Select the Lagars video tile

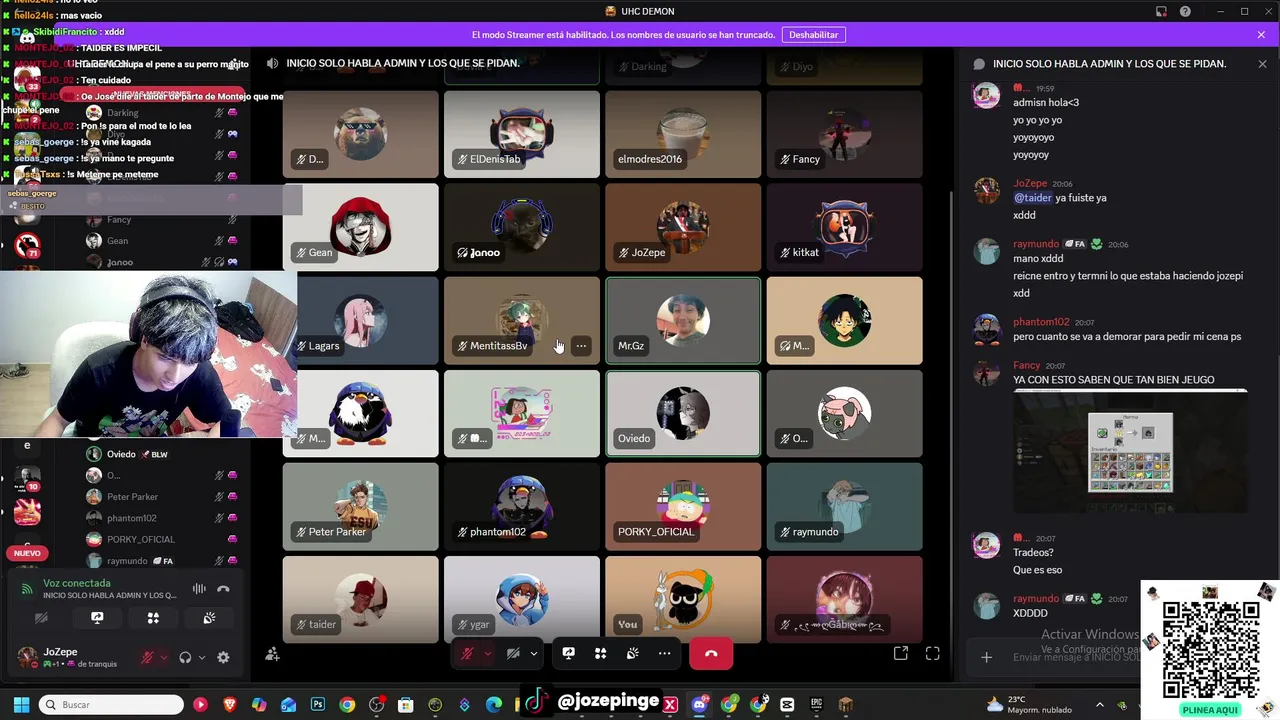coord(360,320)
